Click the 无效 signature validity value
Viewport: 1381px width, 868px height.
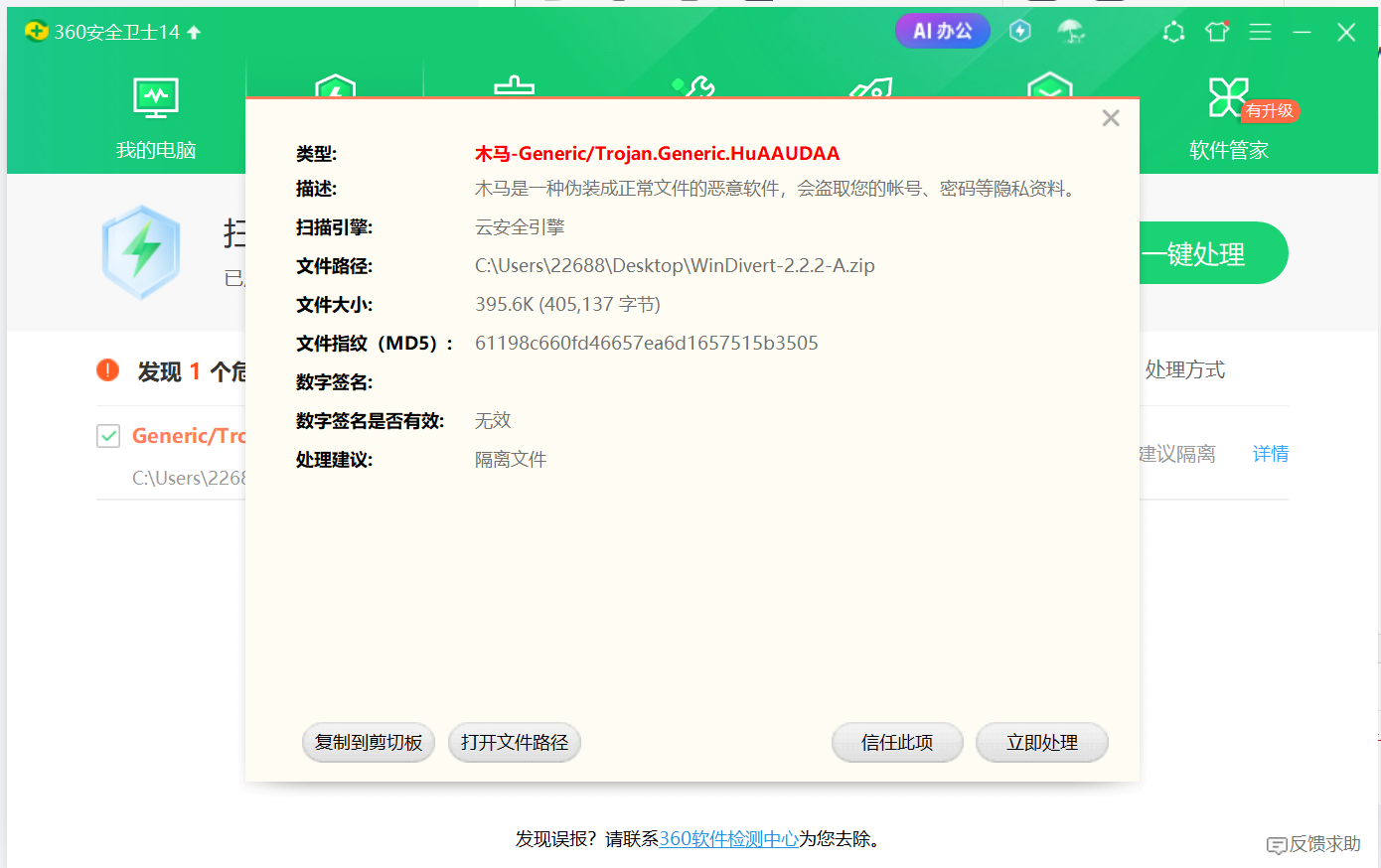pos(493,421)
